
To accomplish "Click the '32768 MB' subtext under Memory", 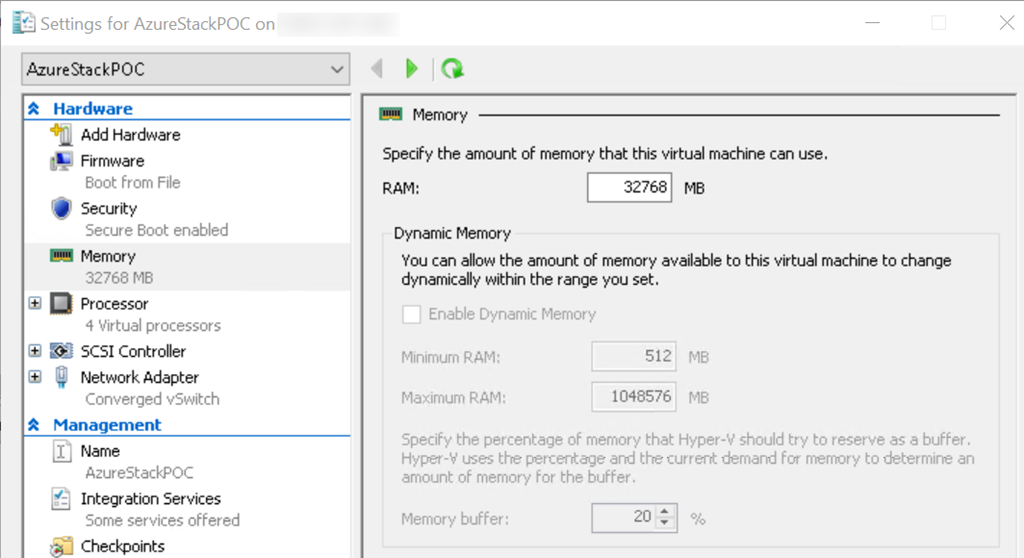I will [x=119, y=278].
